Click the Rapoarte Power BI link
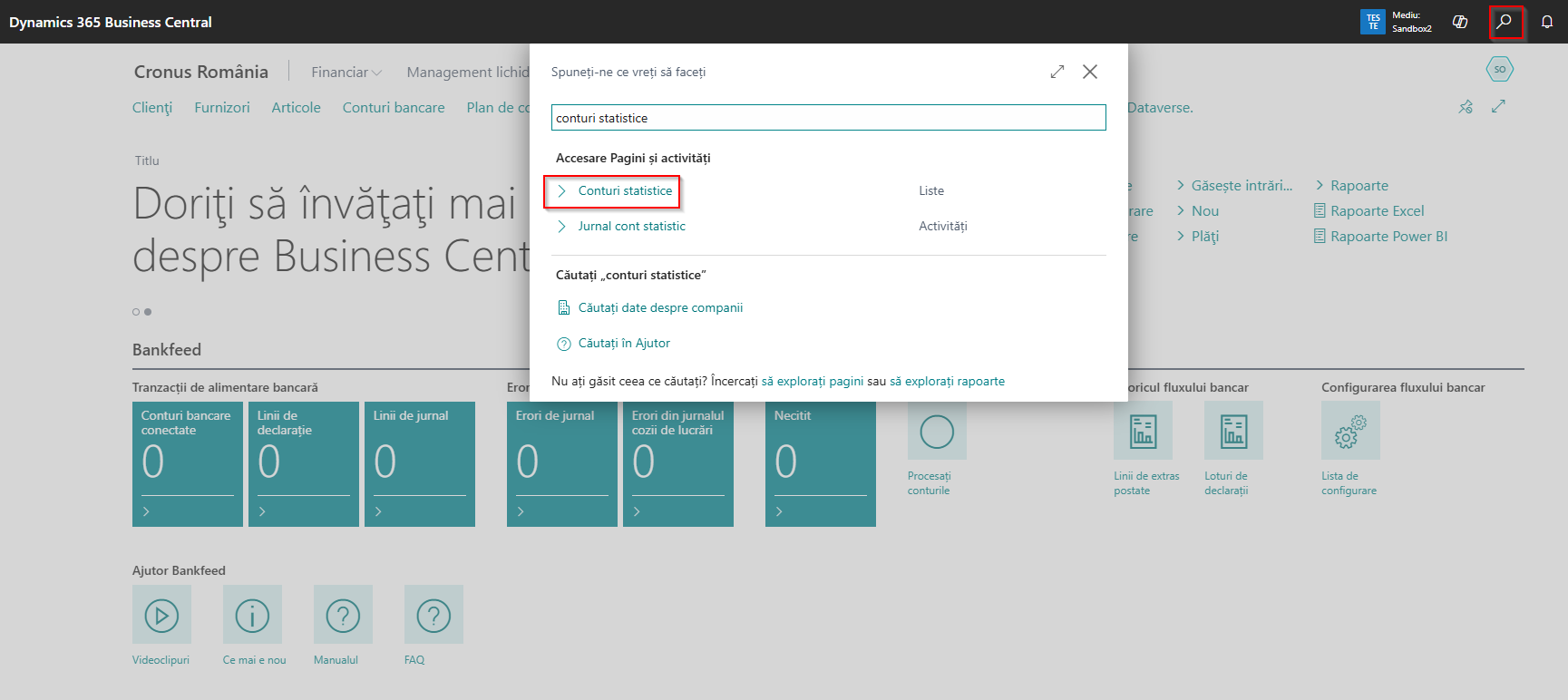The height and width of the screenshot is (700, 1568). 1389,237
